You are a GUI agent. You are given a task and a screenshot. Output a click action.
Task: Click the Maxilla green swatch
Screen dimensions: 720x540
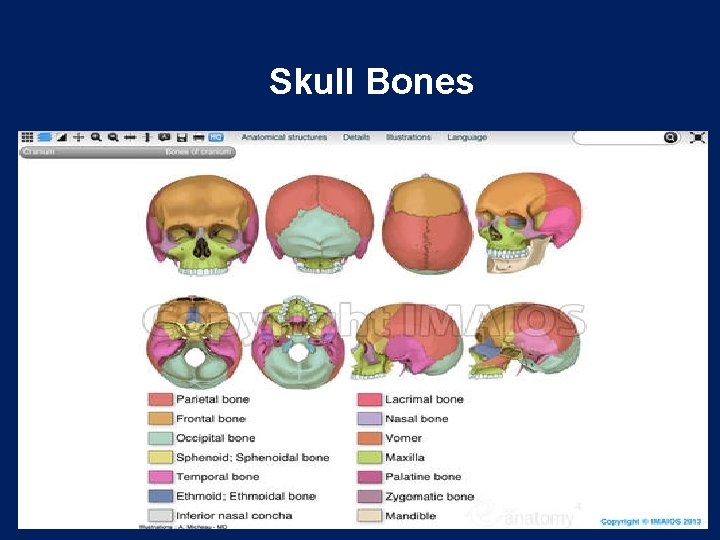coord(370,457)
